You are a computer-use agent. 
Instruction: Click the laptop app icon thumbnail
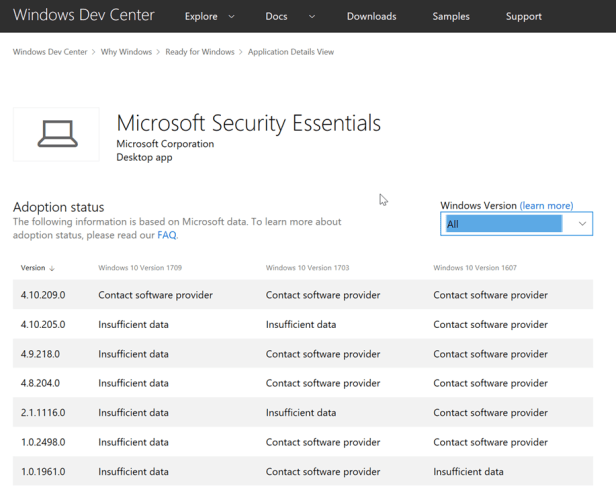click(56, 135)
